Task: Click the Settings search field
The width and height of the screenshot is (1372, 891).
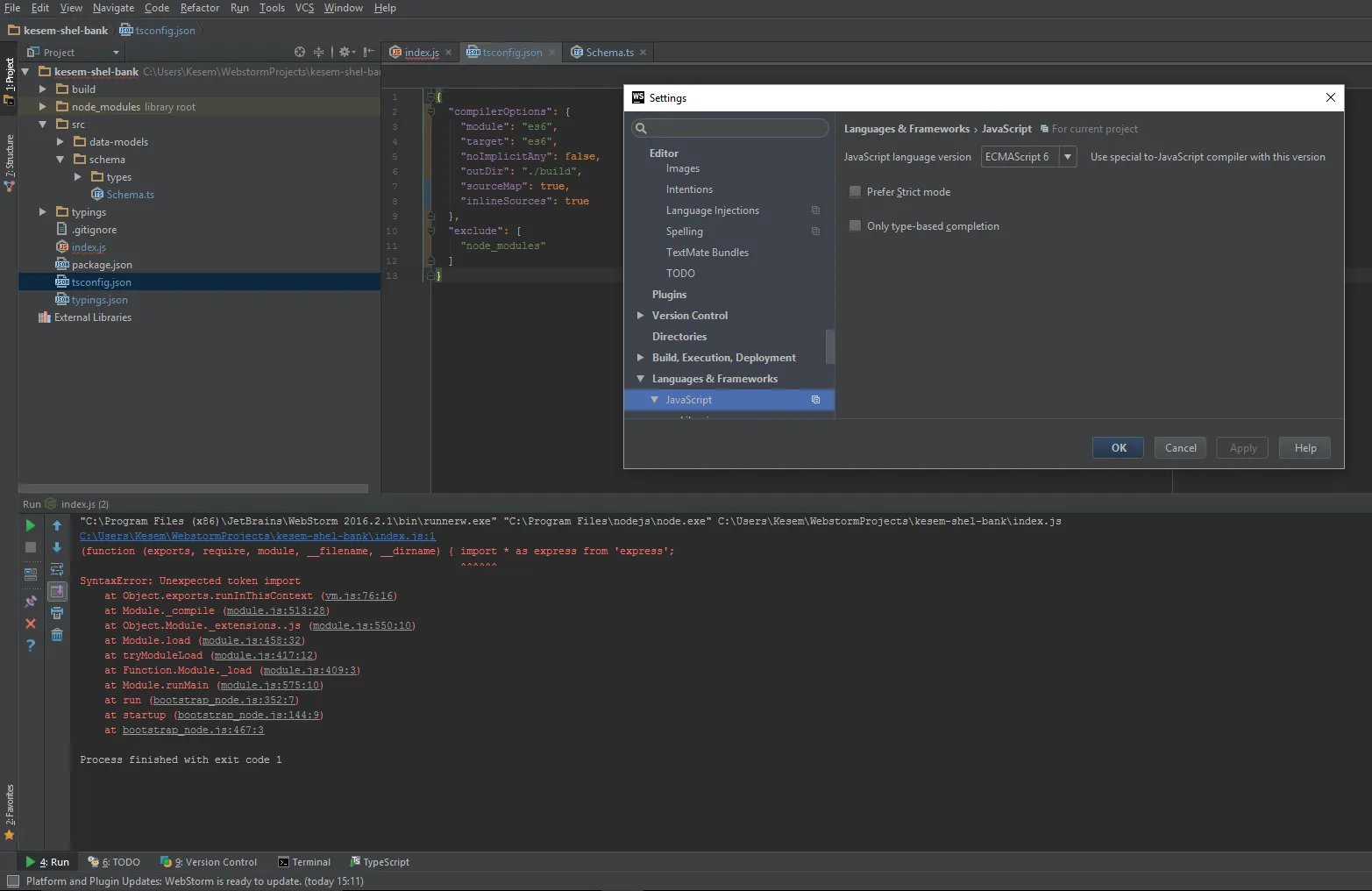Action: 736,129
